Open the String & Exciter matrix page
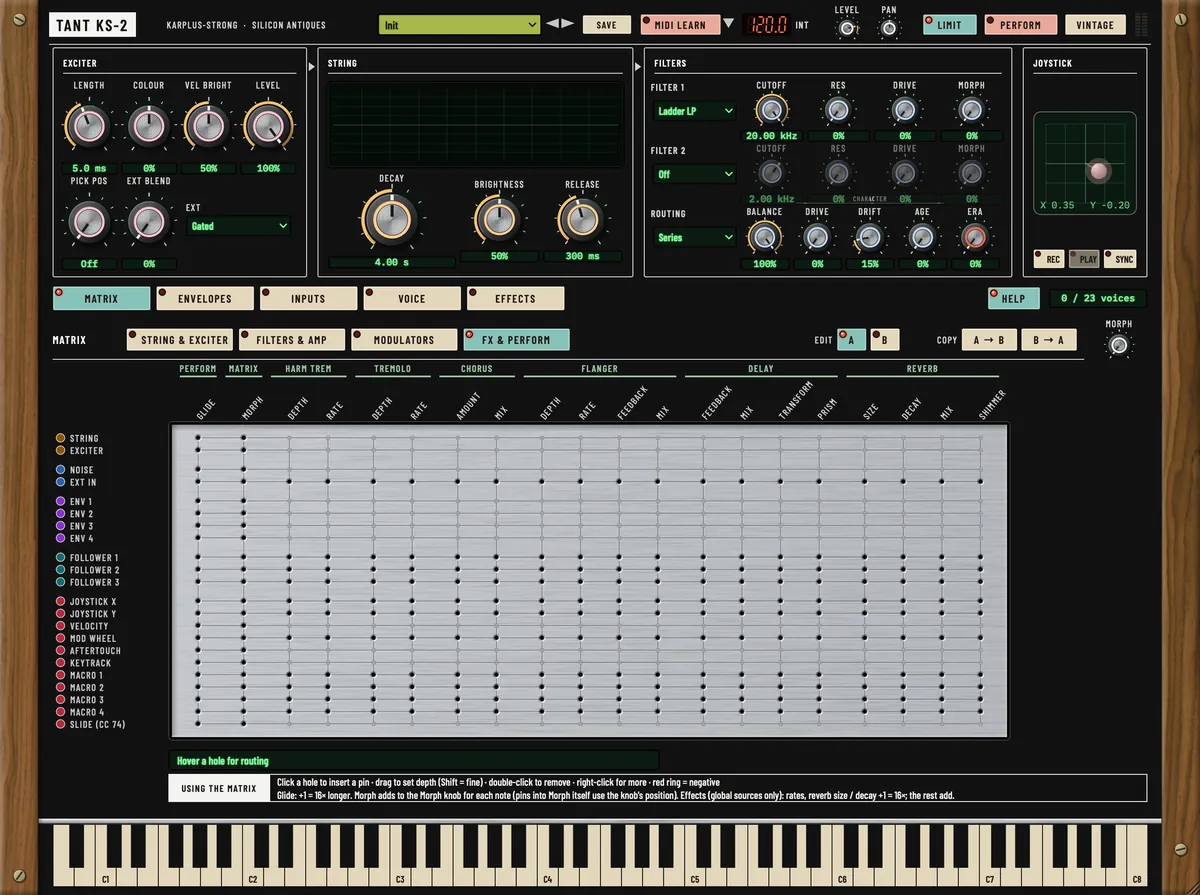The height and width of the screenshot is (895, 1200). pos(180,340)
